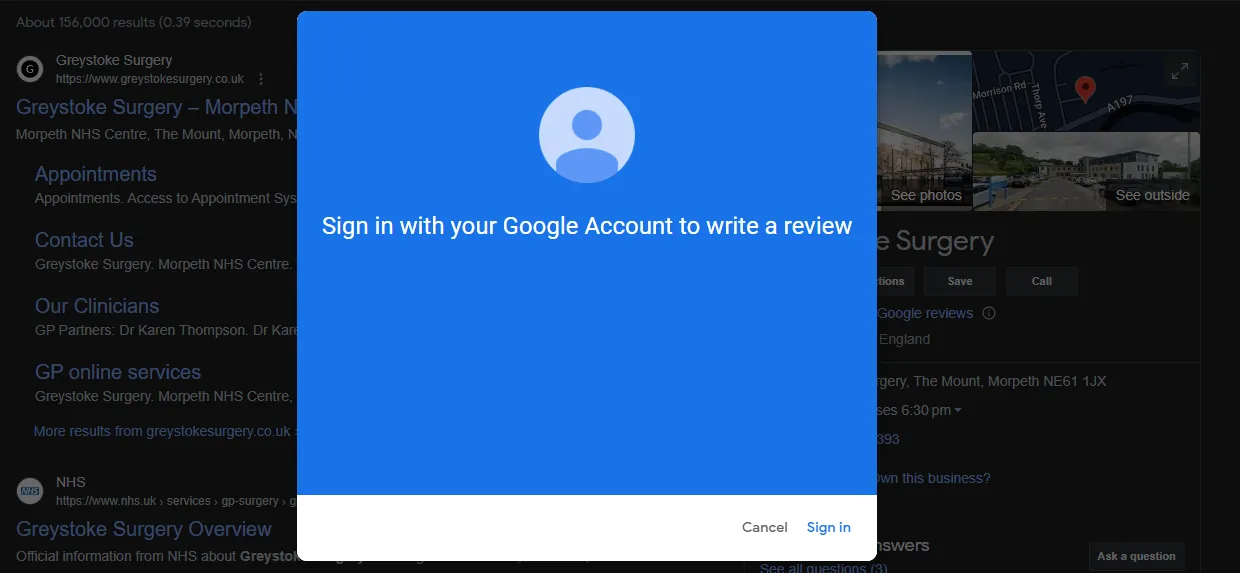Click the red location pin on the map
The height and width of the screenshot is (573, 1240).
point(1085,89)
